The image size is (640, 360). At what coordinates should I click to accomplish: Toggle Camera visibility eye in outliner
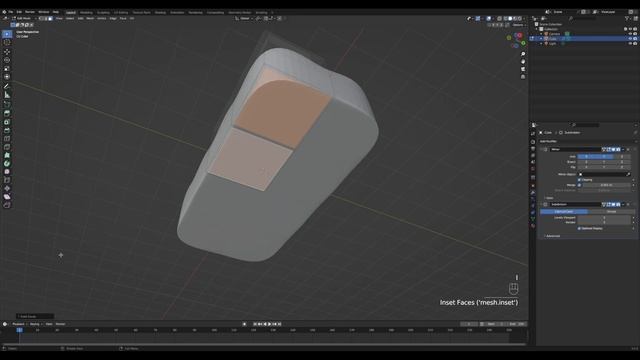(630, 34)
